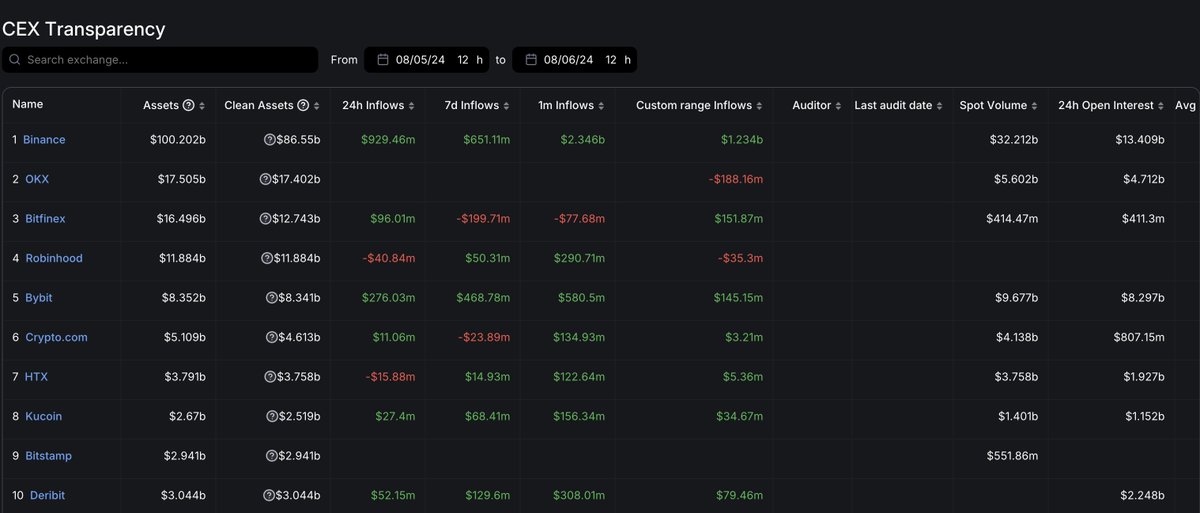The image size is (1200, 513).
Task: Open the Bybit exchange link
Action: [39, 298]
